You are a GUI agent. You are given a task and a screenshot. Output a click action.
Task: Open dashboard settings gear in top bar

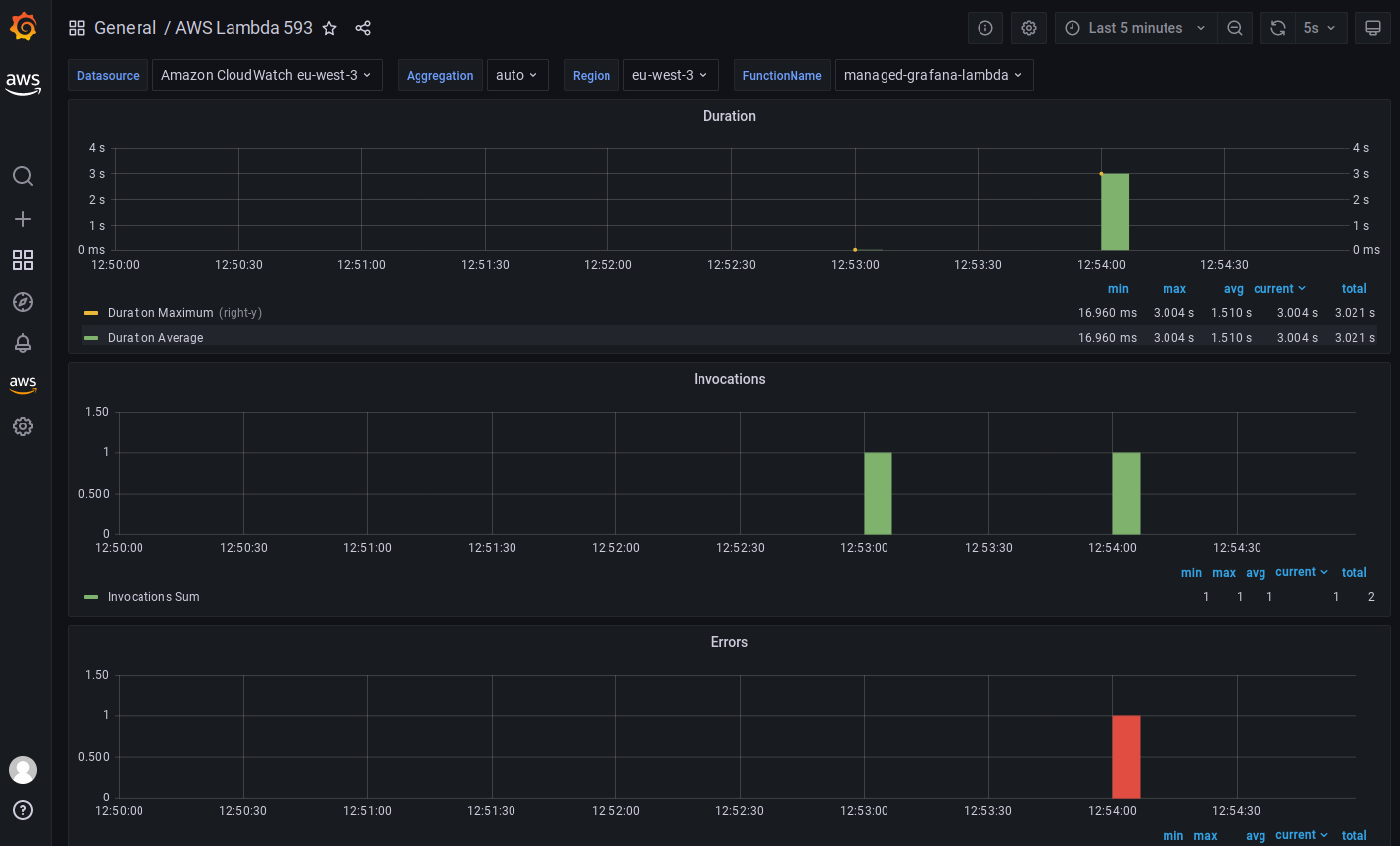coord(1029,28)
